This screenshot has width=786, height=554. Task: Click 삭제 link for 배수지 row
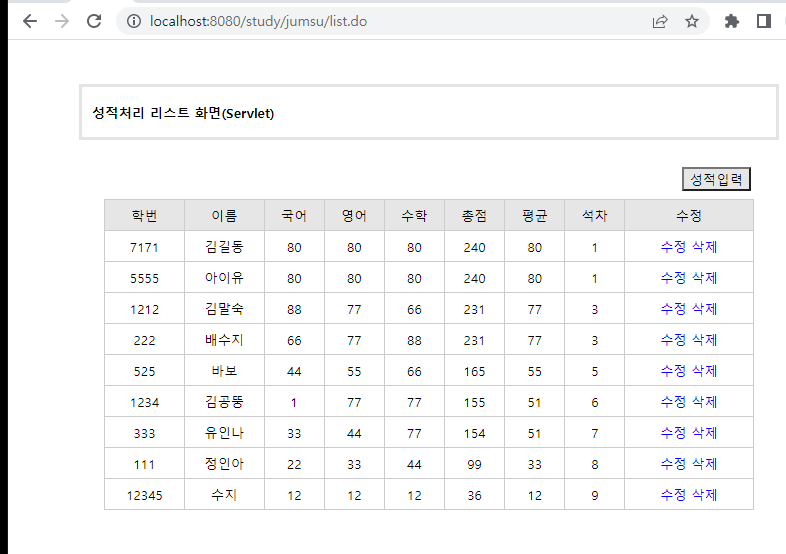tap(704, 340)
